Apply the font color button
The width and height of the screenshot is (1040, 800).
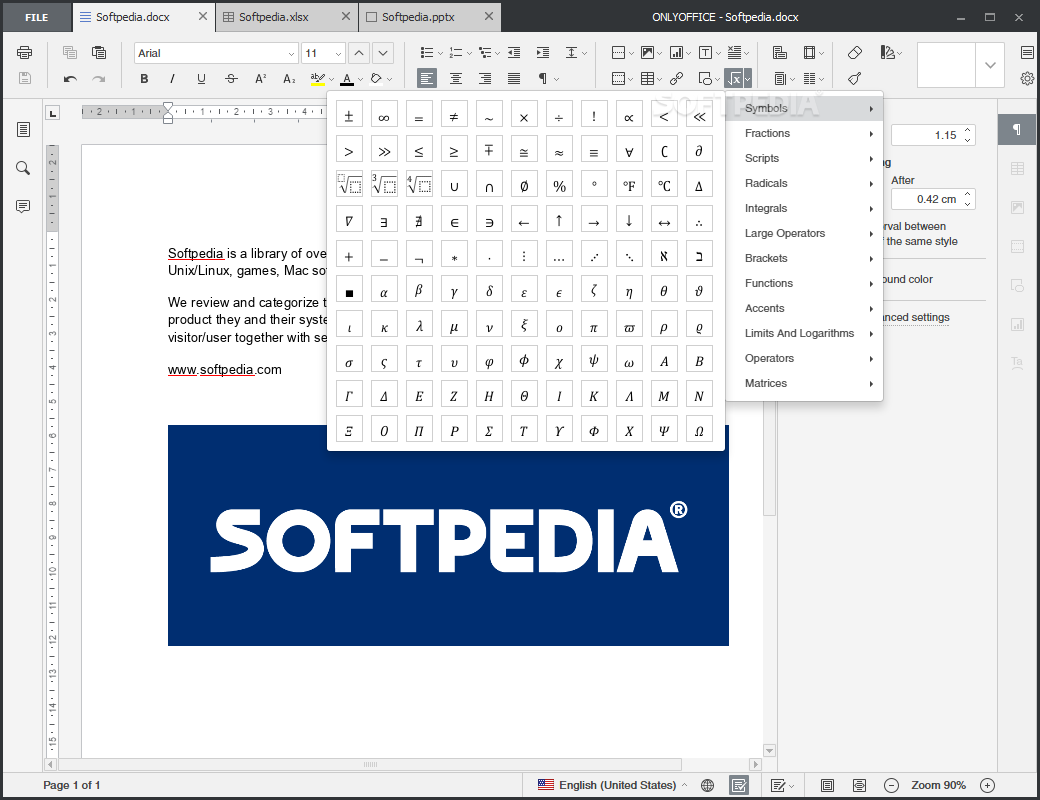347,79
